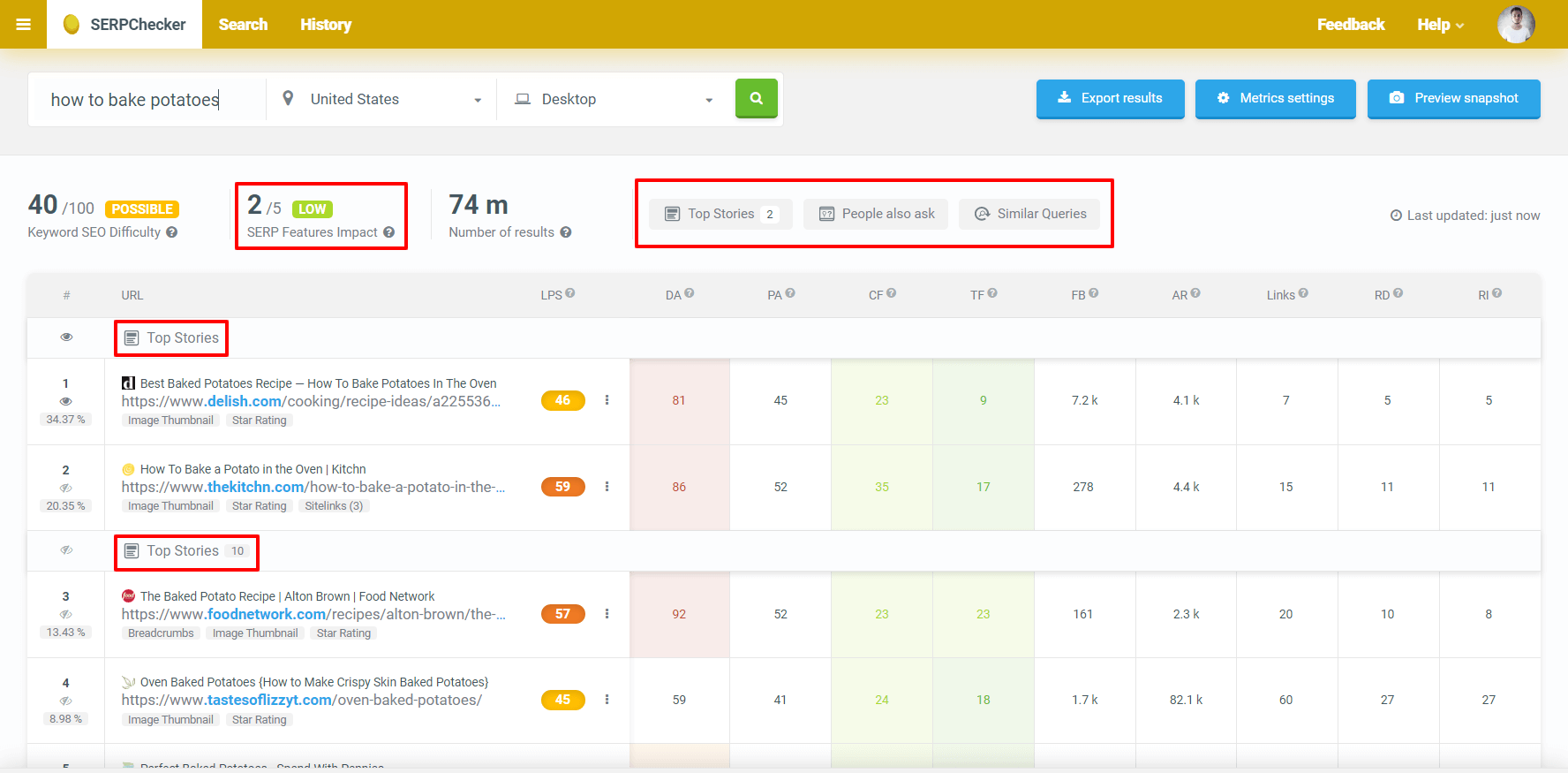Toggle eye icon for result 1 delish.com
This screenshot has width=1568, height=773.
[x=66, y=401]
